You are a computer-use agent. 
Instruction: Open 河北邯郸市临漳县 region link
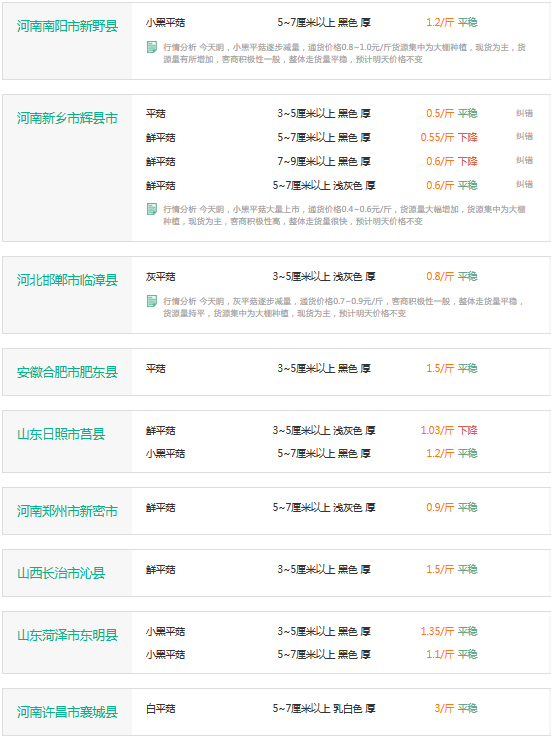tap(67, 280)
